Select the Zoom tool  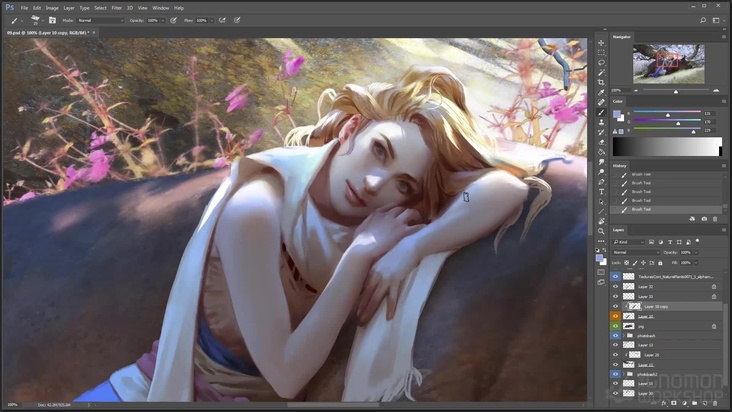point(601,231)
